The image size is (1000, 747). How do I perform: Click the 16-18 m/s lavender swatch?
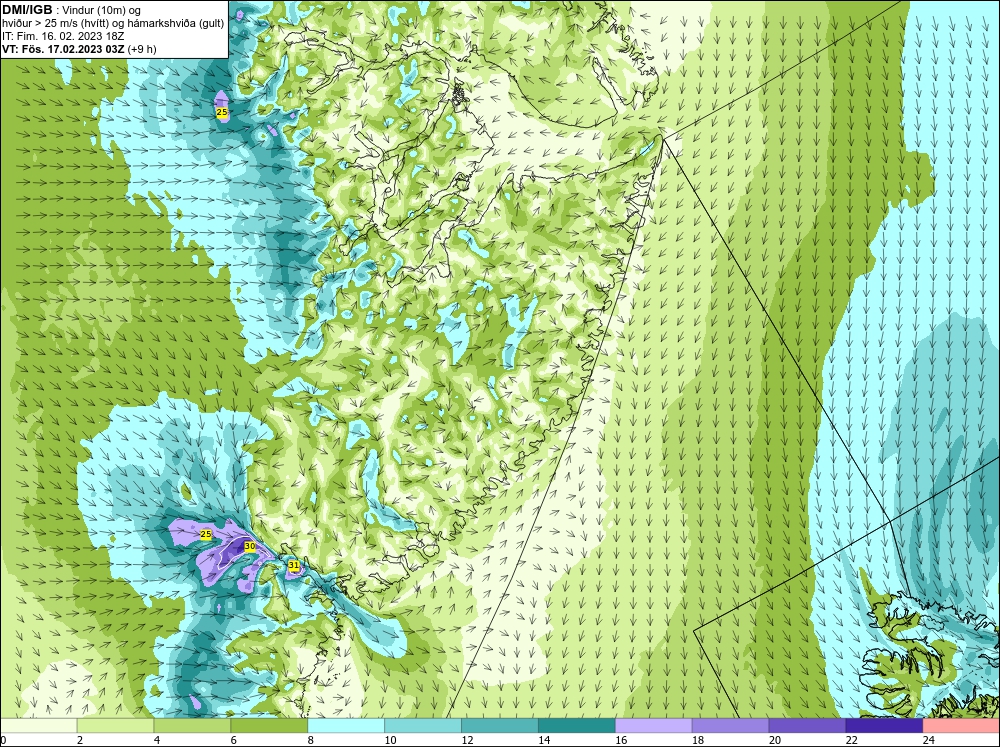pyautogui.click(x=654, y=726)
